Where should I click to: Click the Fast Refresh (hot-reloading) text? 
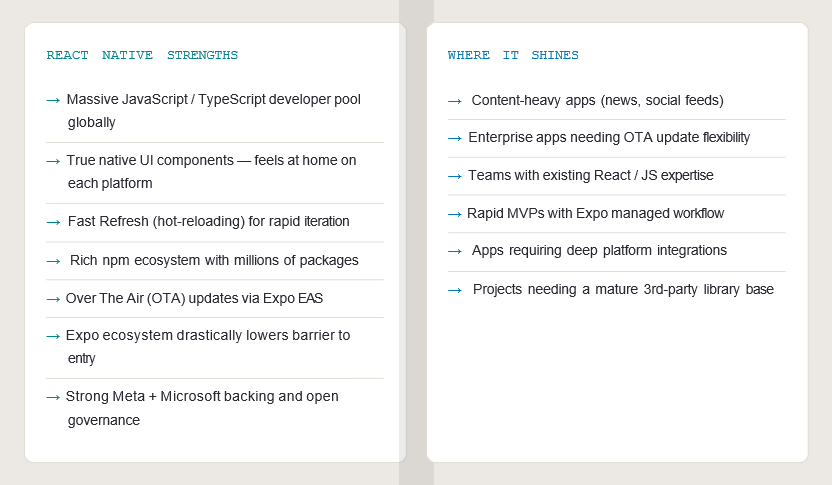pos(208,222)
